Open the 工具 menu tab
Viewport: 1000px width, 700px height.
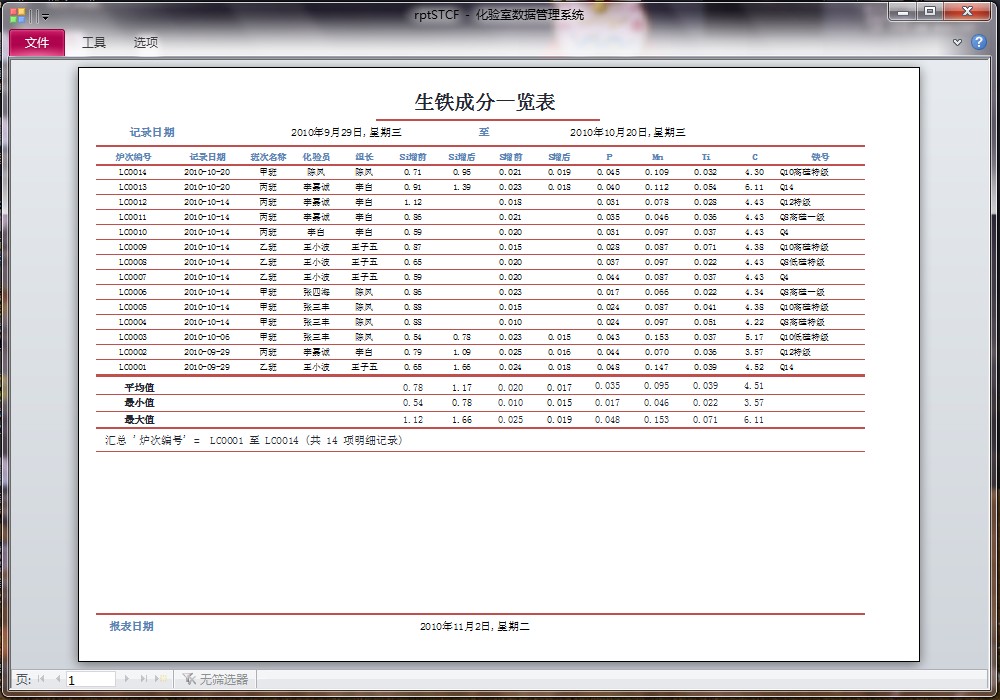[x=94, y=43]
